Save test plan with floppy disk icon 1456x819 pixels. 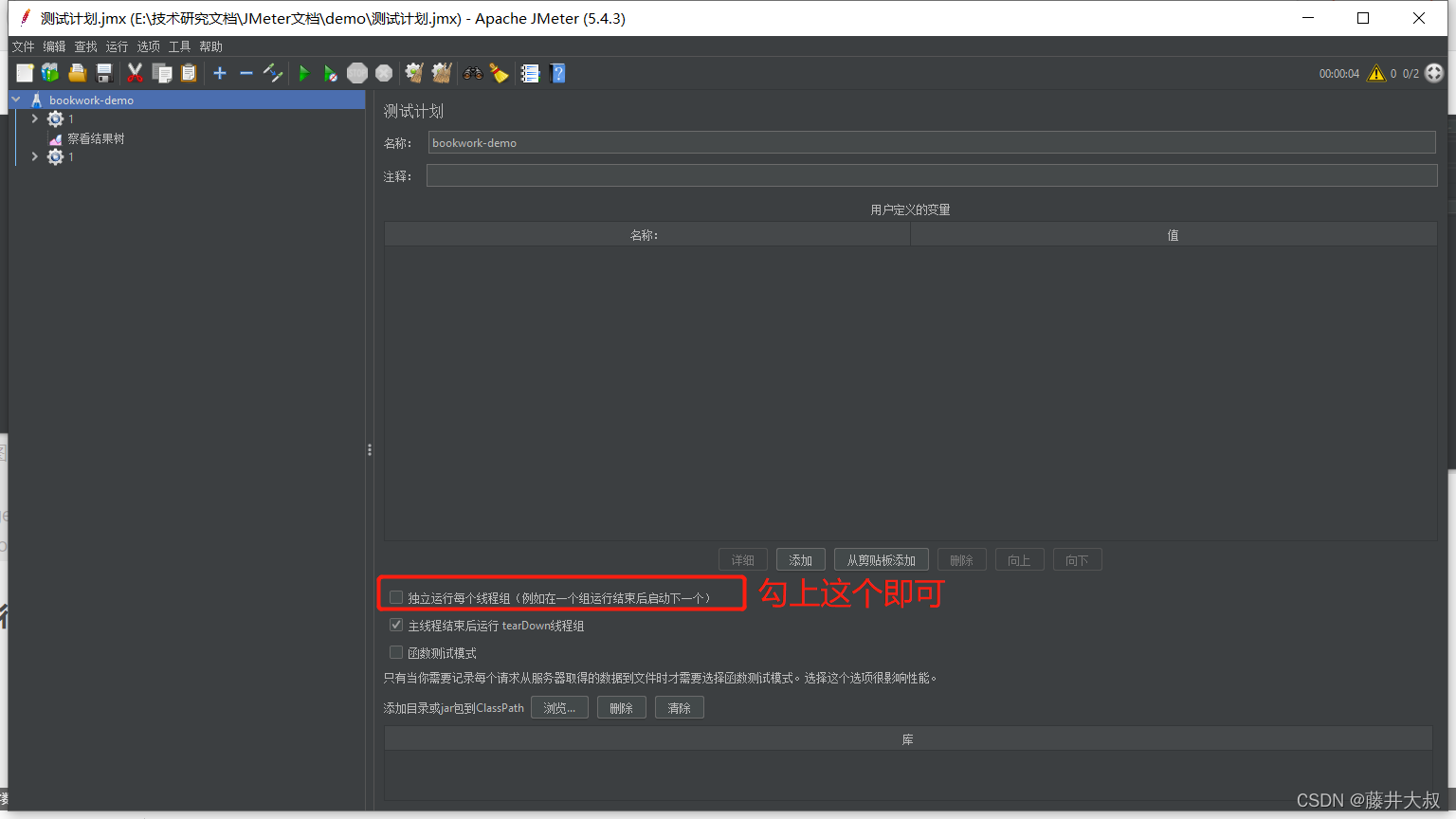[104, 73]
